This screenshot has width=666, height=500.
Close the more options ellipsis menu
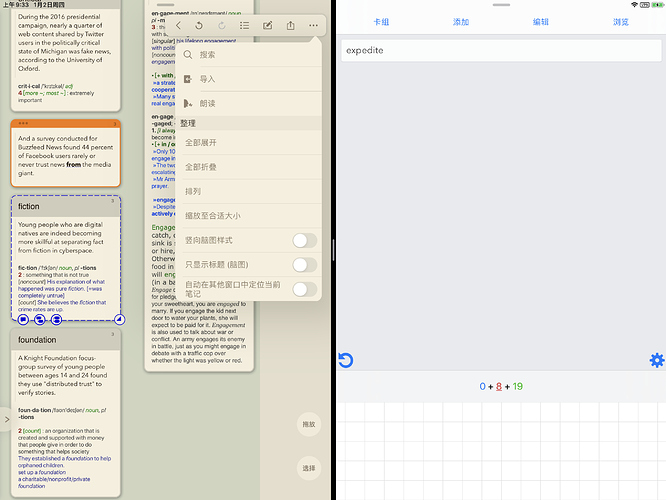click(313, 25)
